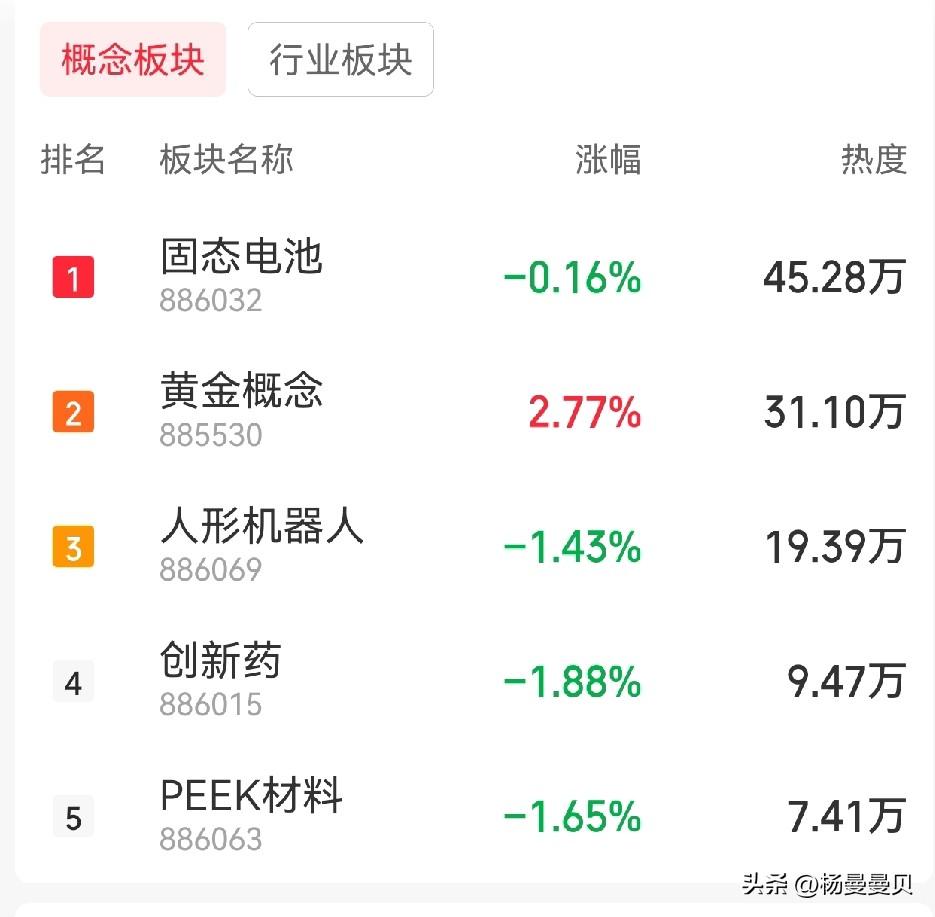Sort by the 涨幅 column header
Viewport: 935px width, 917px height.
pyautogui.click(x=608, y=160)
